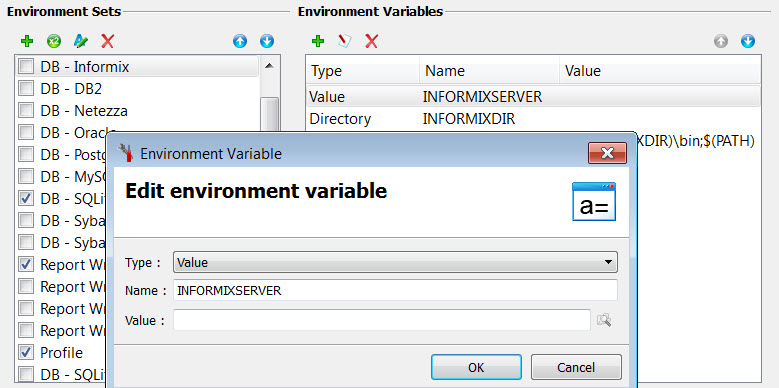
Task: Add a new environment set
Action: (x=27, y=41)
